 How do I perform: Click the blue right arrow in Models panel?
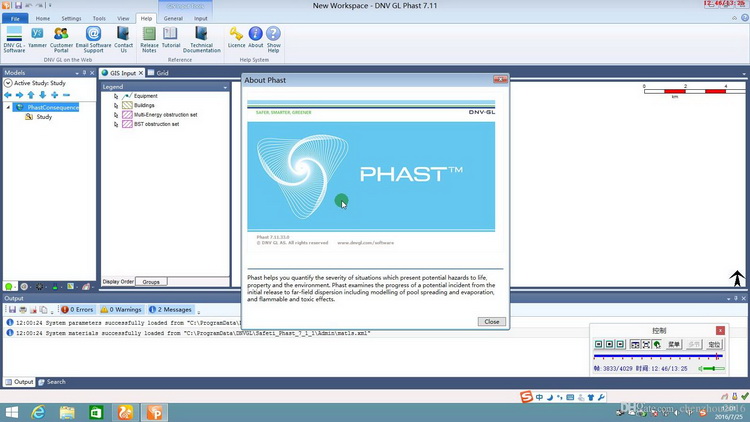[x=19, y=95]
